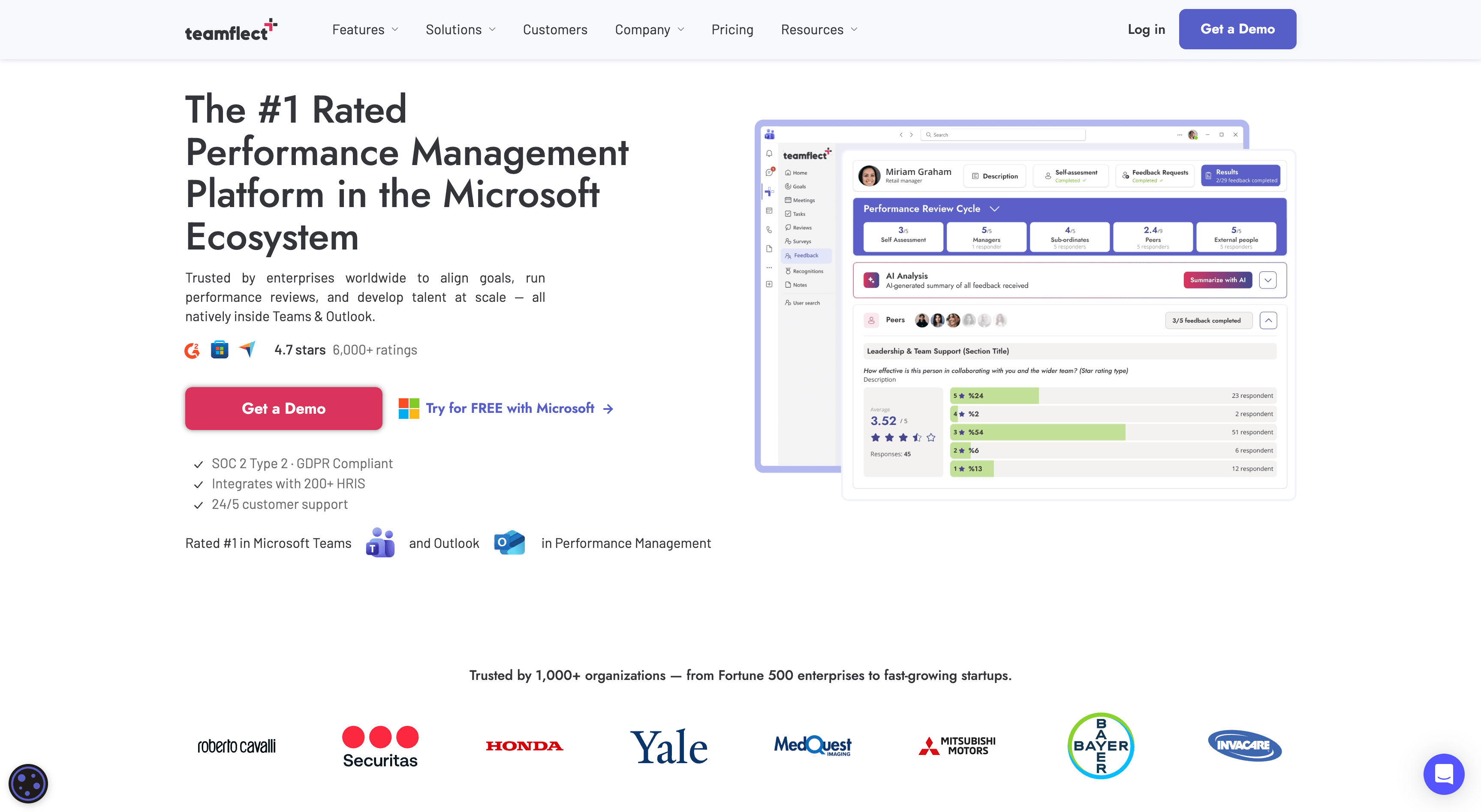
Task: Click the Honda logo
Action: (524, 746)
